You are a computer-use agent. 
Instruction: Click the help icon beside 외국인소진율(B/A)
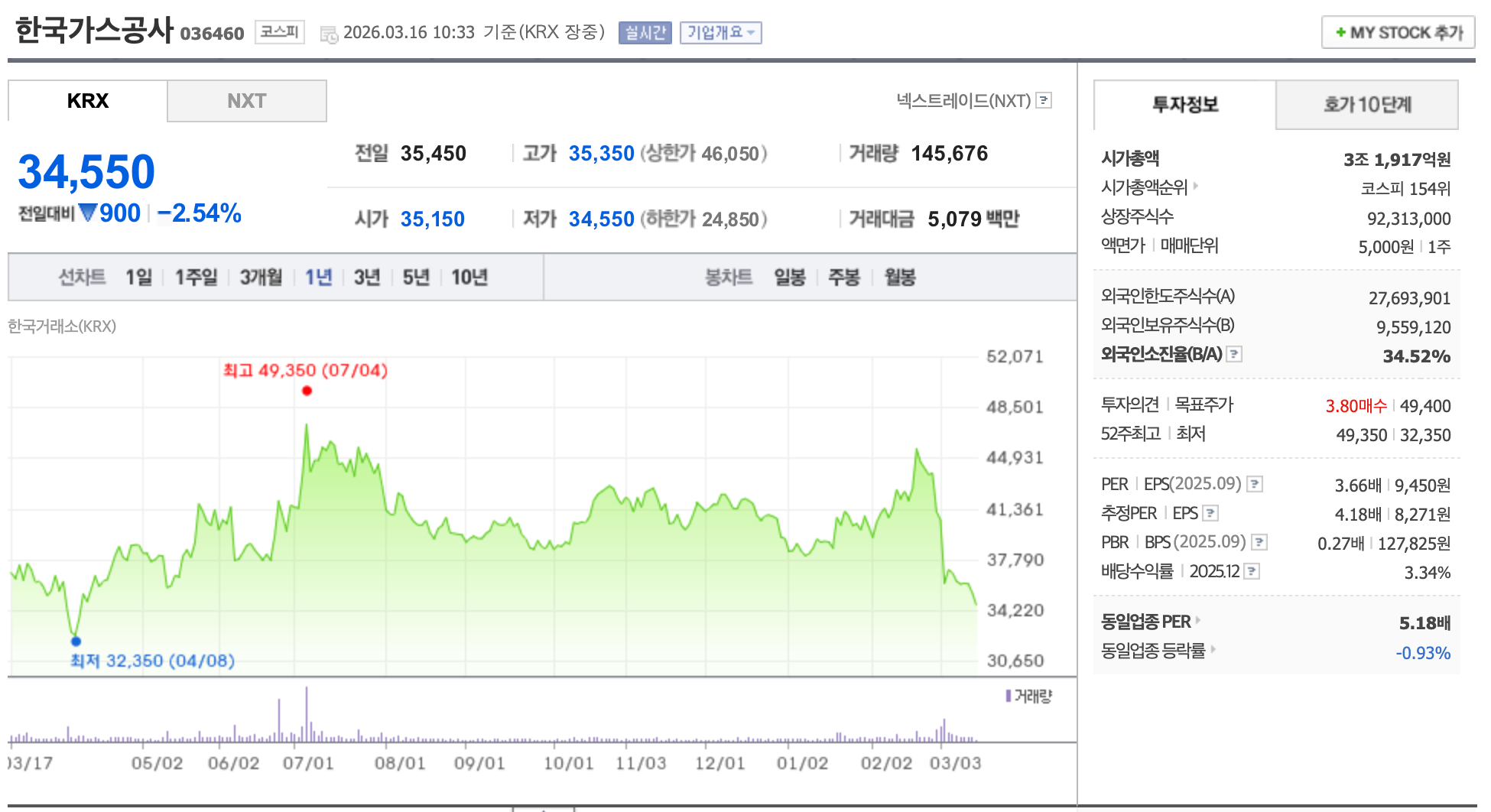pyautogui.click(x=1234, y=354)
